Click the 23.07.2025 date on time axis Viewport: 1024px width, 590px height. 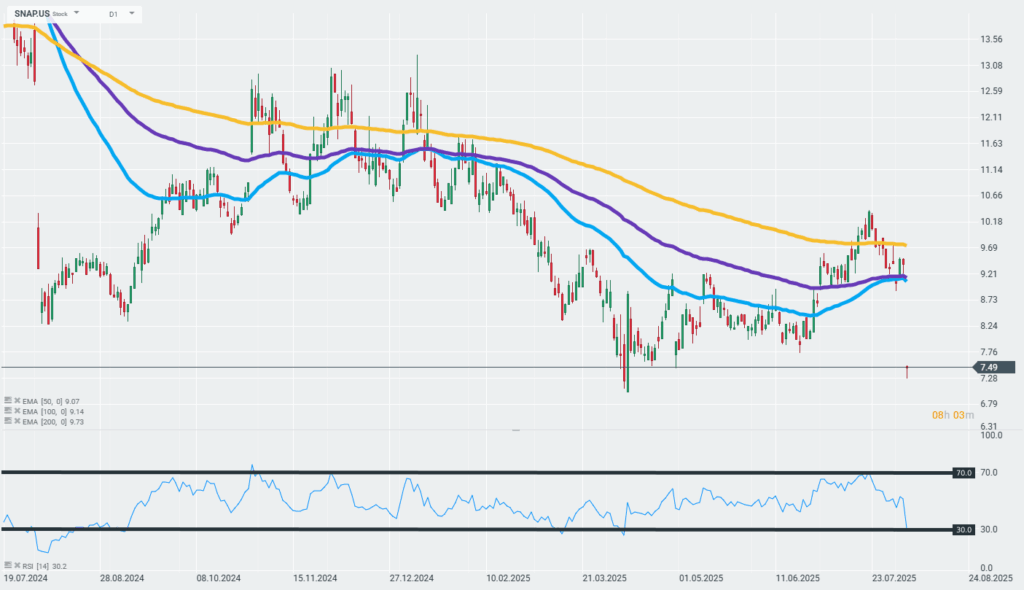tap(894, 578)
